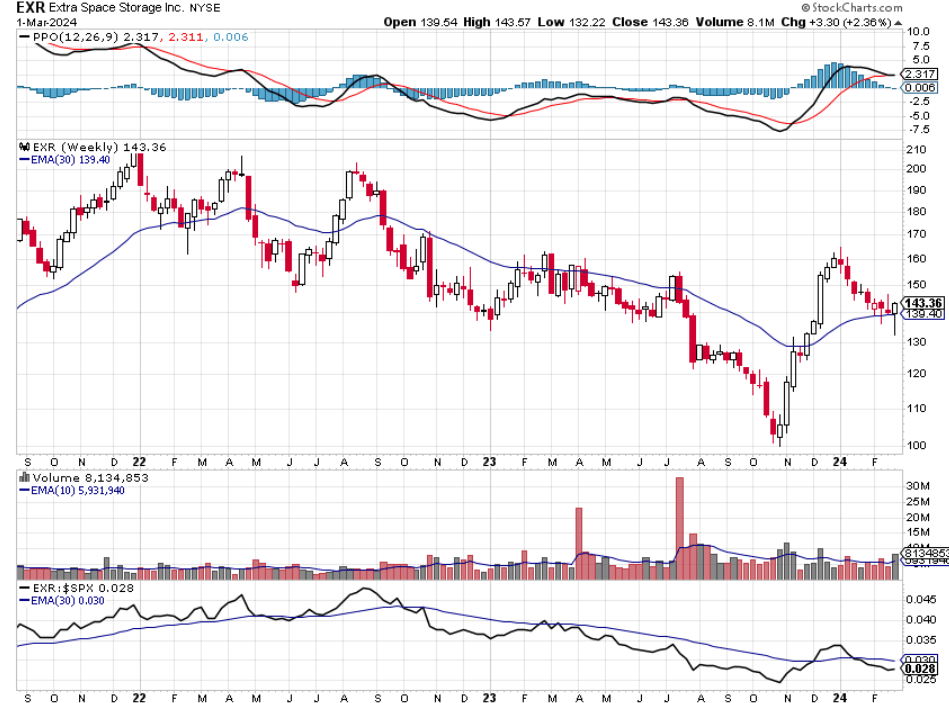The width and height of the screenshot is (949, 703).
Task: Click the up triangle after the Chg value
Action: [898, 23]
